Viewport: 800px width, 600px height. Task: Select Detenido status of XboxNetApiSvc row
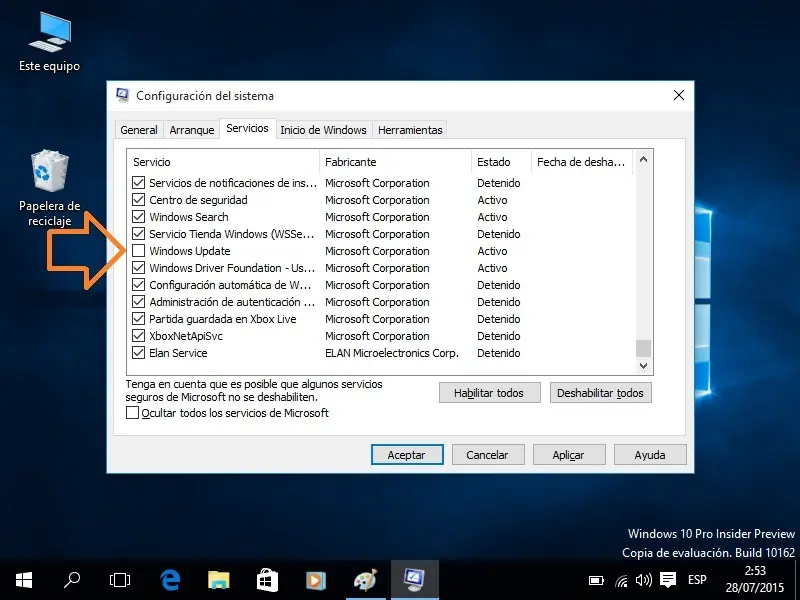[498, 336]
